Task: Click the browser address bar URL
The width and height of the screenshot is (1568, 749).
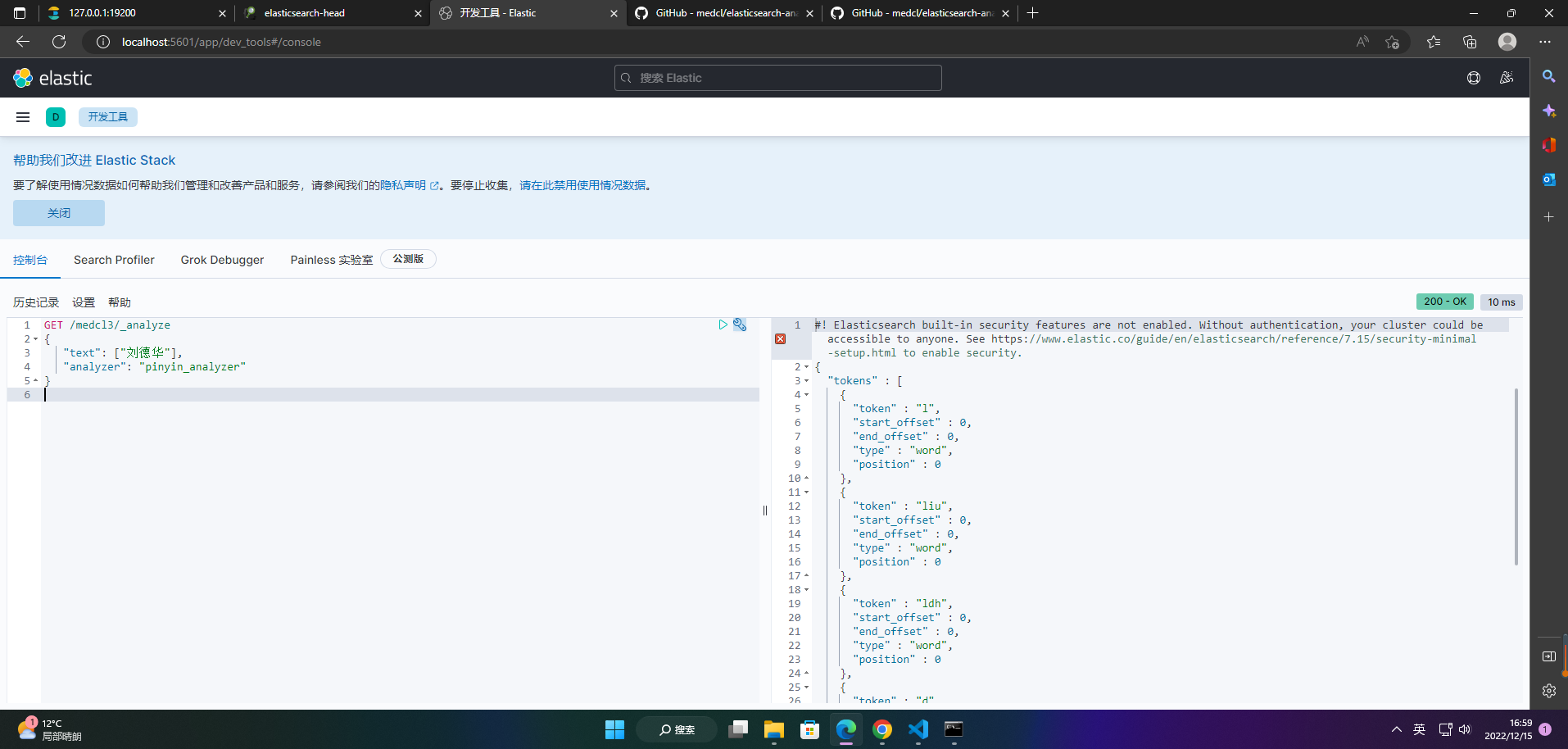Action: 221,42
